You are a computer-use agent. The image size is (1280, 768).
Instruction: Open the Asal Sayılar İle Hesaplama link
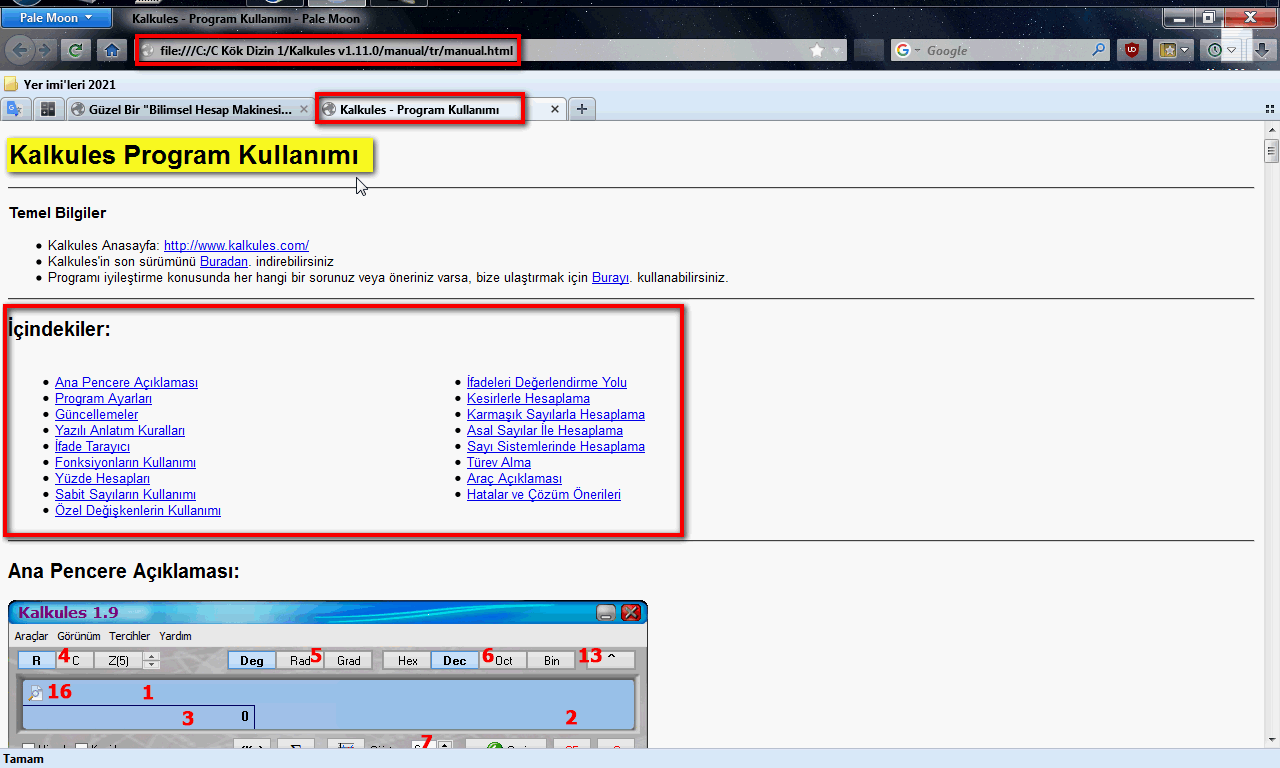545,430
